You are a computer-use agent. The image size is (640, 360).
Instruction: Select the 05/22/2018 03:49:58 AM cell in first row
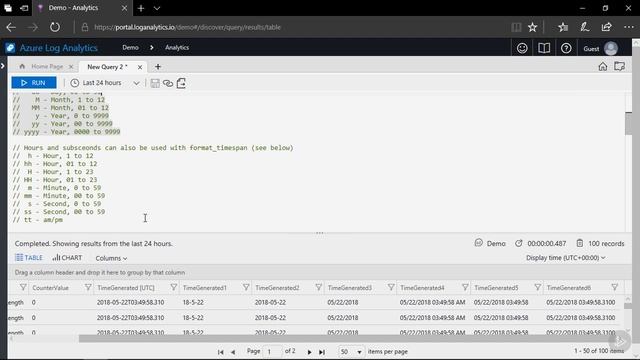pyautogui.click(x=432, y=302)
